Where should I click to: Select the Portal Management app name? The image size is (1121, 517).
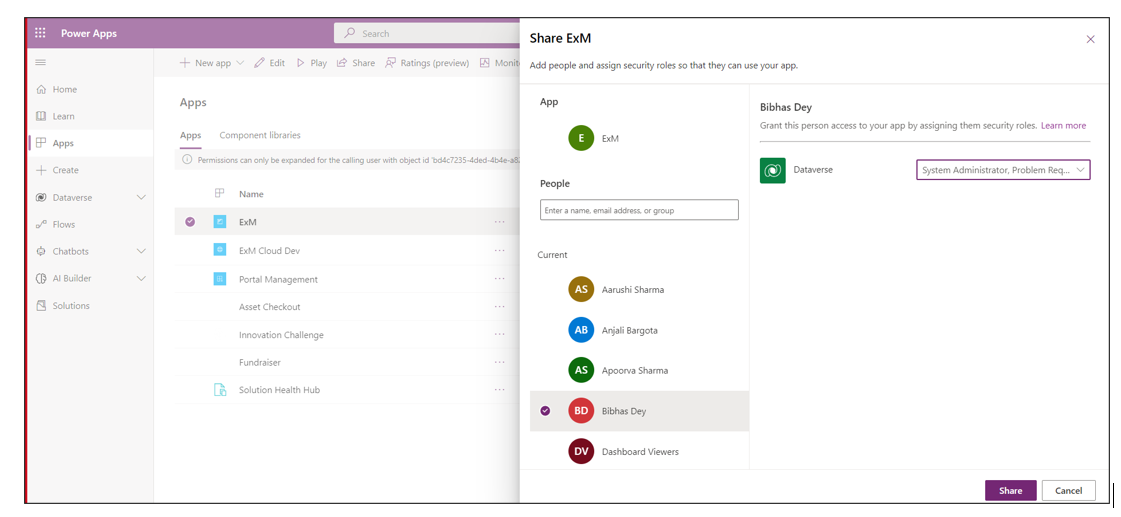pos(278,280)
